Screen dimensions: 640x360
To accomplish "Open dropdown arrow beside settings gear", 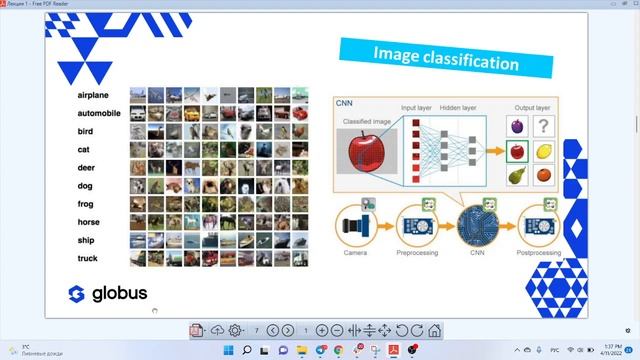I will pyautogui.click(x=243, y=331).
